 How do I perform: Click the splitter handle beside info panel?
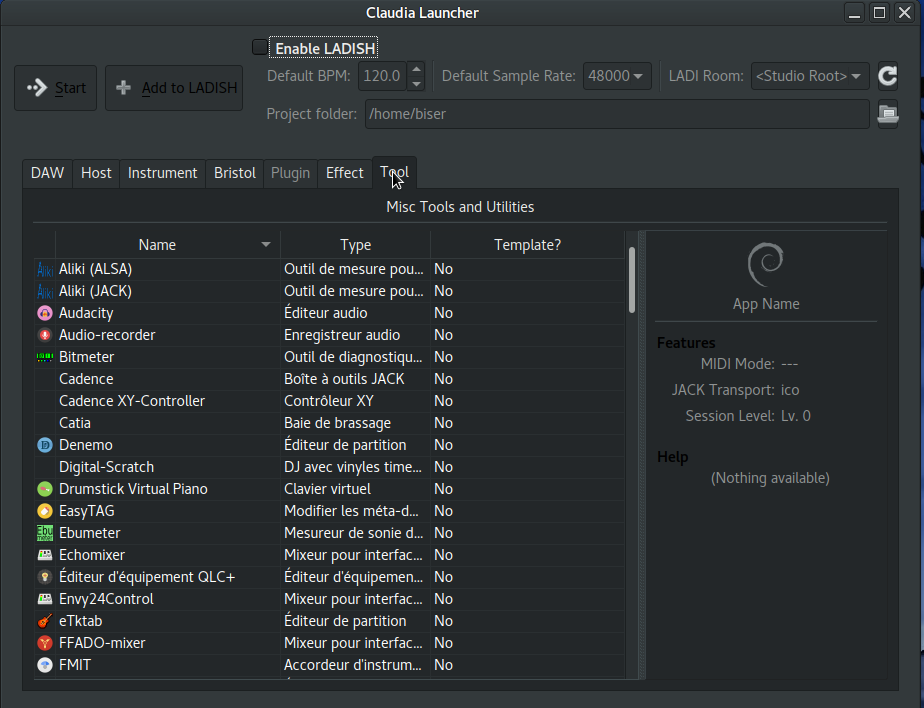[x=642, y=454]
